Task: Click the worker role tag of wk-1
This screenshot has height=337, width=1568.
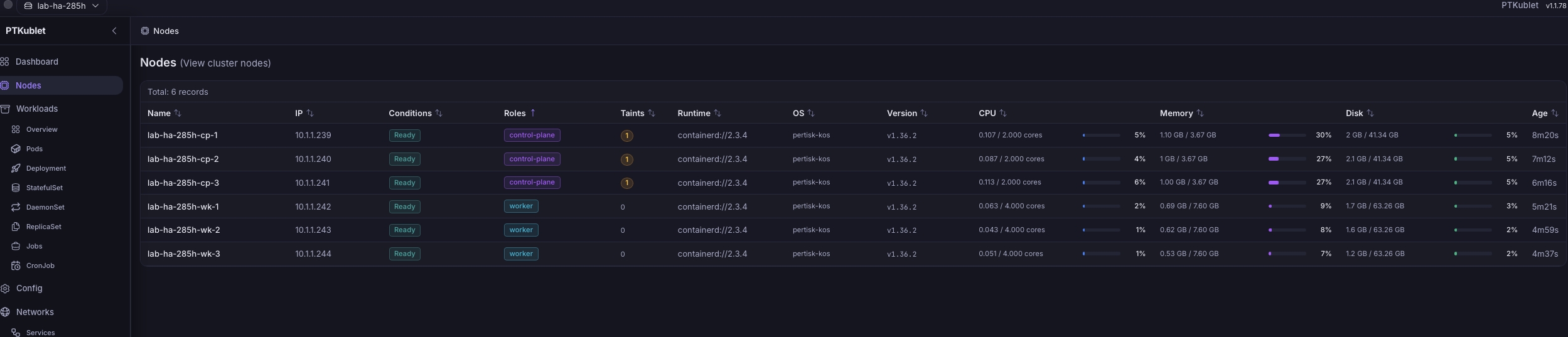Action: [x=521, y=206]
